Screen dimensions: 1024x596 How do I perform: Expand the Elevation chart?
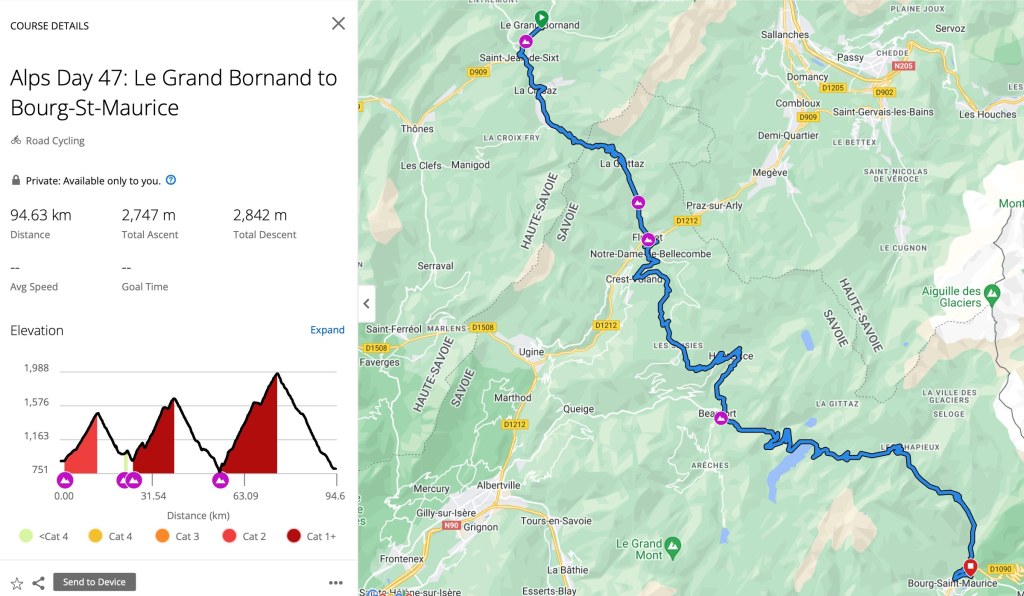point(327,330)
